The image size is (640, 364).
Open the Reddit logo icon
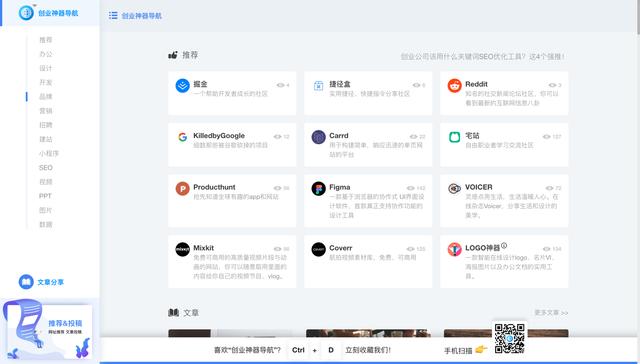[454, 86]
